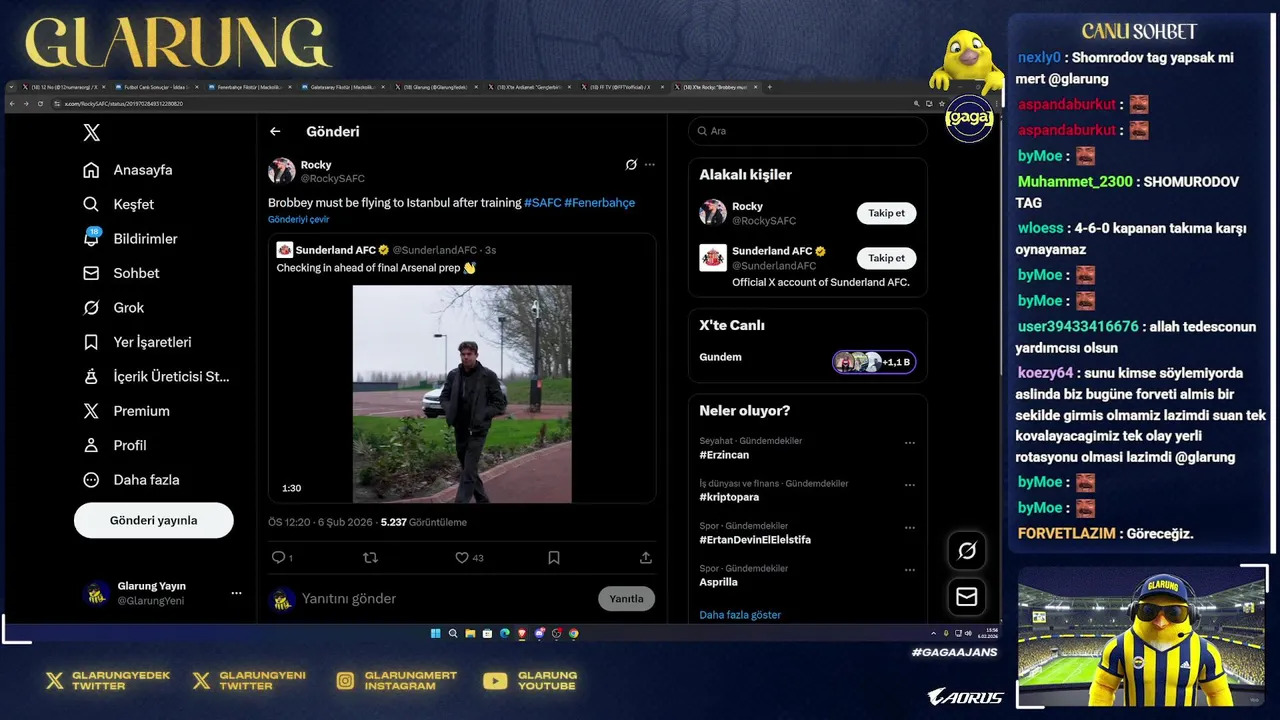Open Grok from sidebar
Viewport: 1280px width, 720px height.
113,307
